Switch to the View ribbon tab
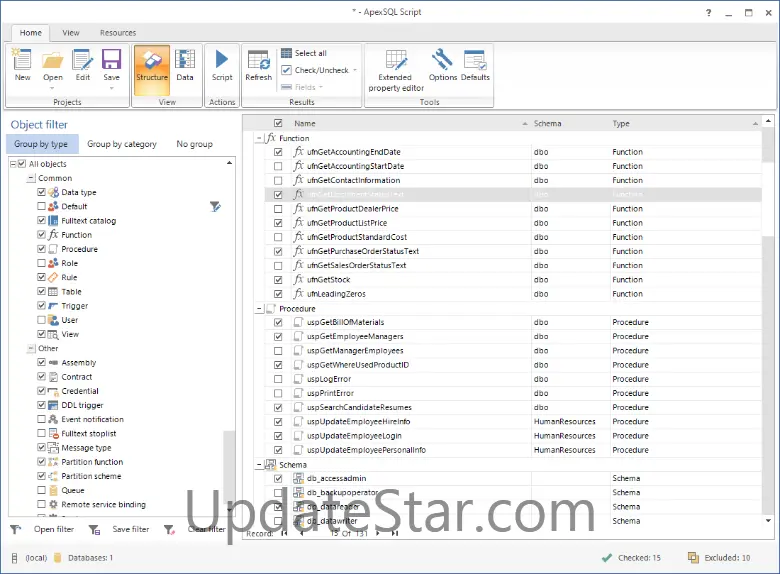780x574 pixels. click(71, 33)
